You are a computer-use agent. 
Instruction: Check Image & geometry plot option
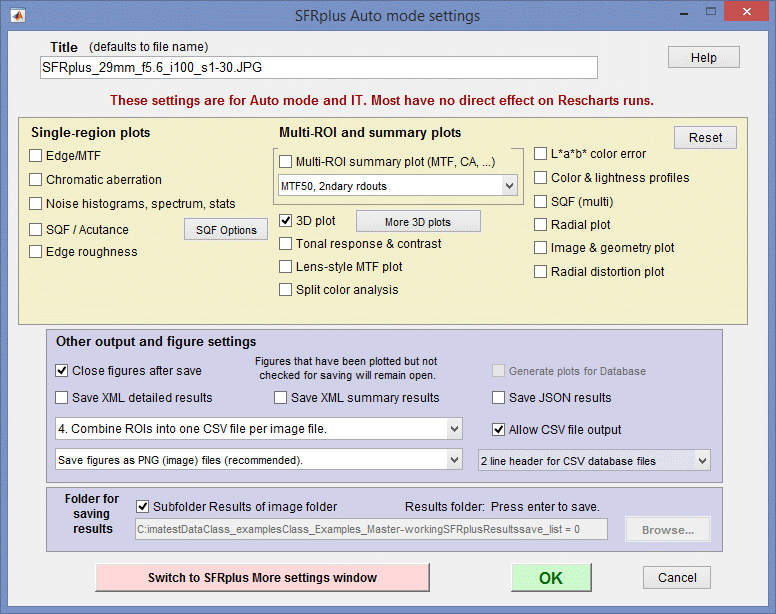tap(540, 248)
